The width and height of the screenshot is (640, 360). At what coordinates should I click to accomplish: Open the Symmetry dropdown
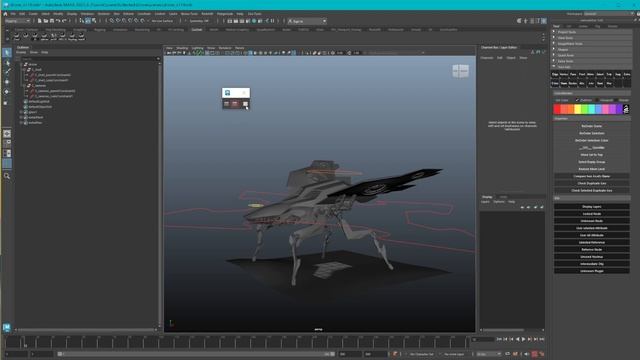pos(199,21)
